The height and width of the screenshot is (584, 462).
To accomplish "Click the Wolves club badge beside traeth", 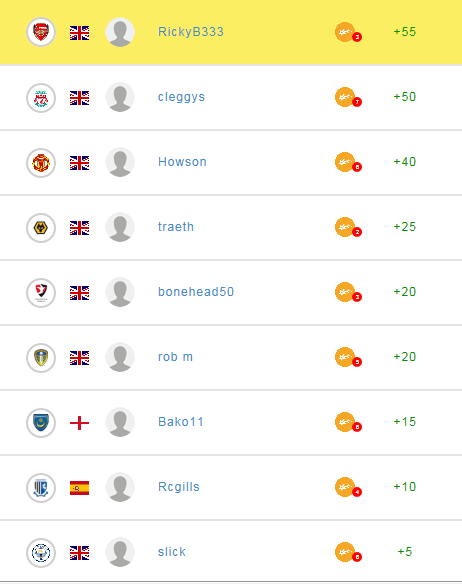I will coord(41,228).
